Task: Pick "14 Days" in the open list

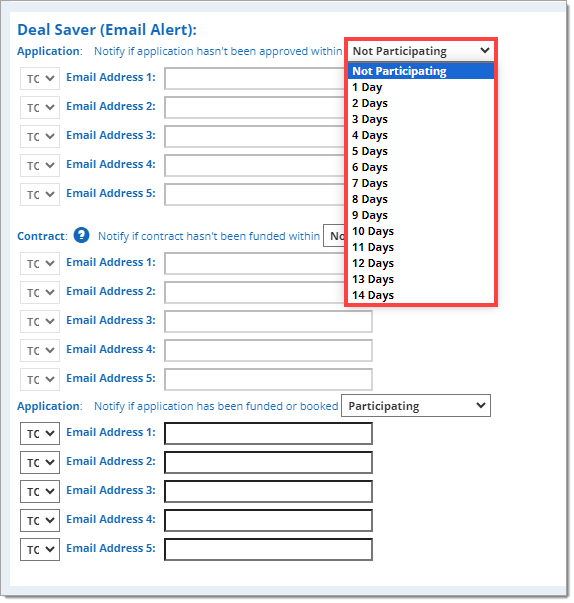Action: (x=421, y=295)
